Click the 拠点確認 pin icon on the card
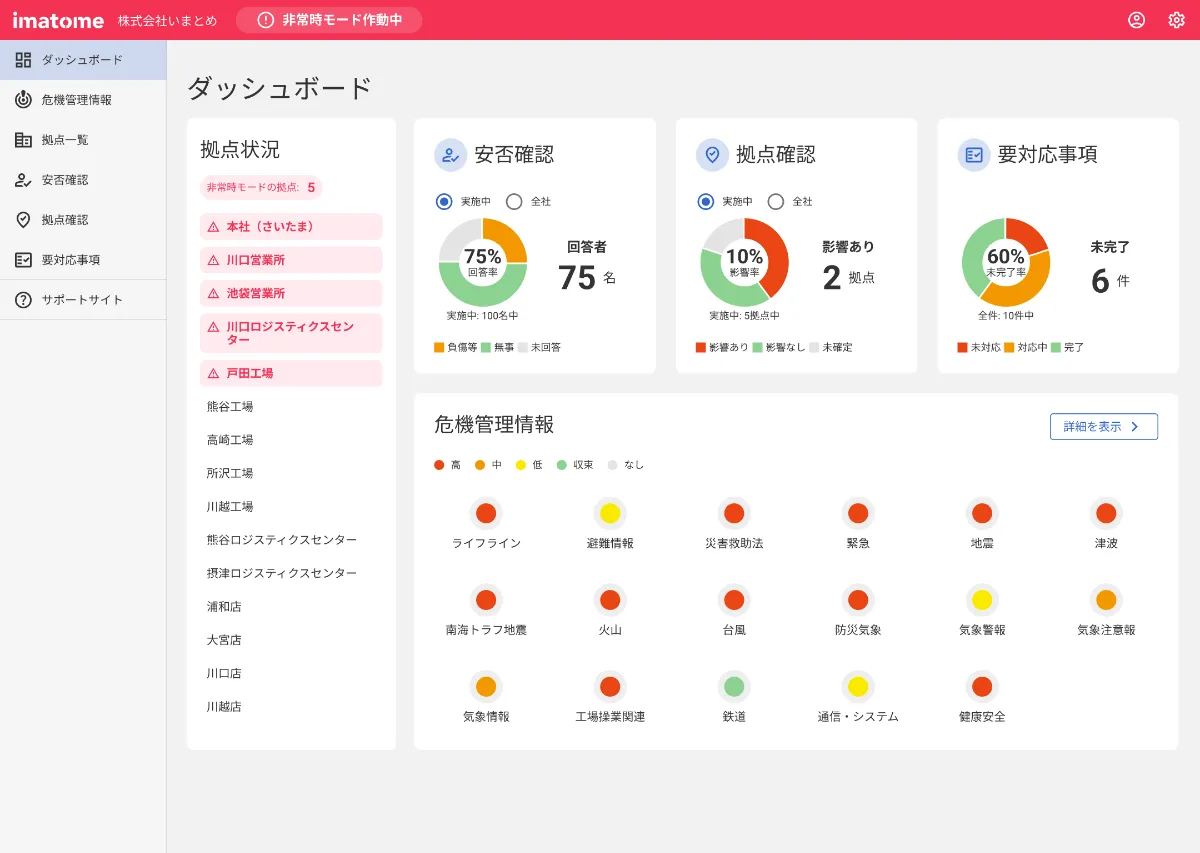The height and width of the screenshot is (853, 1200). 712,154
